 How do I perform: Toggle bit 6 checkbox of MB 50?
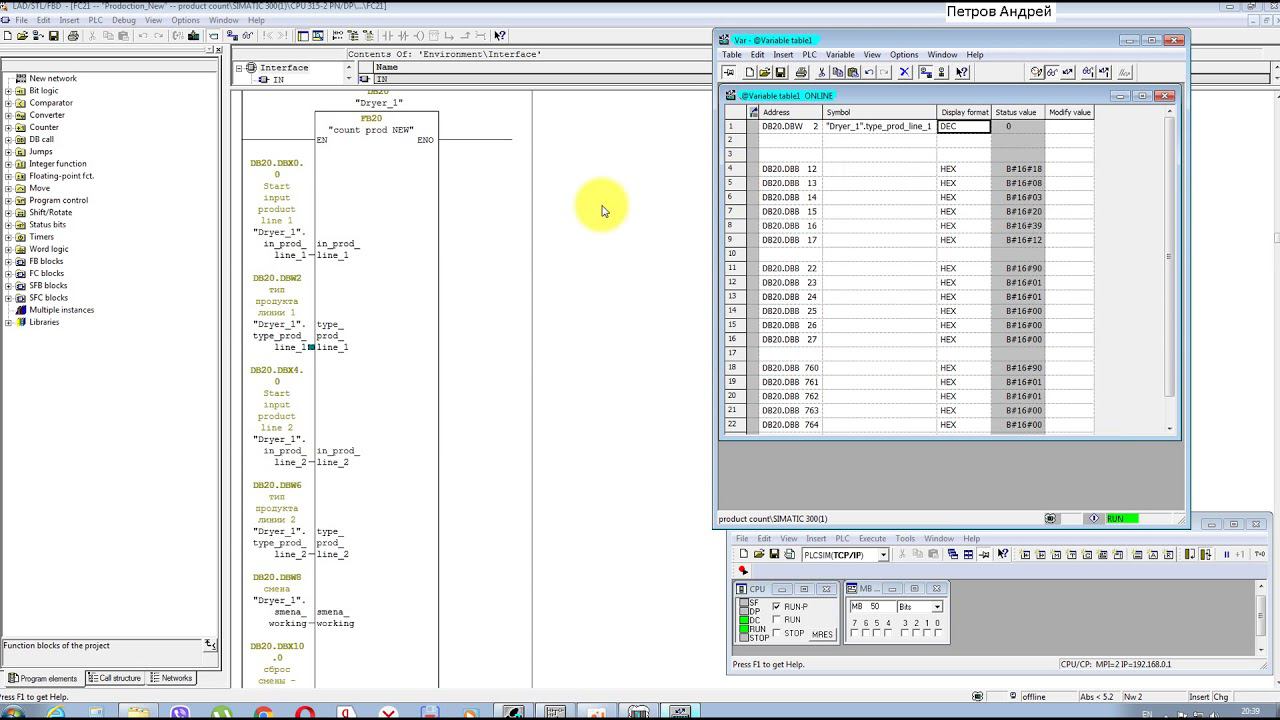(865, 633)
